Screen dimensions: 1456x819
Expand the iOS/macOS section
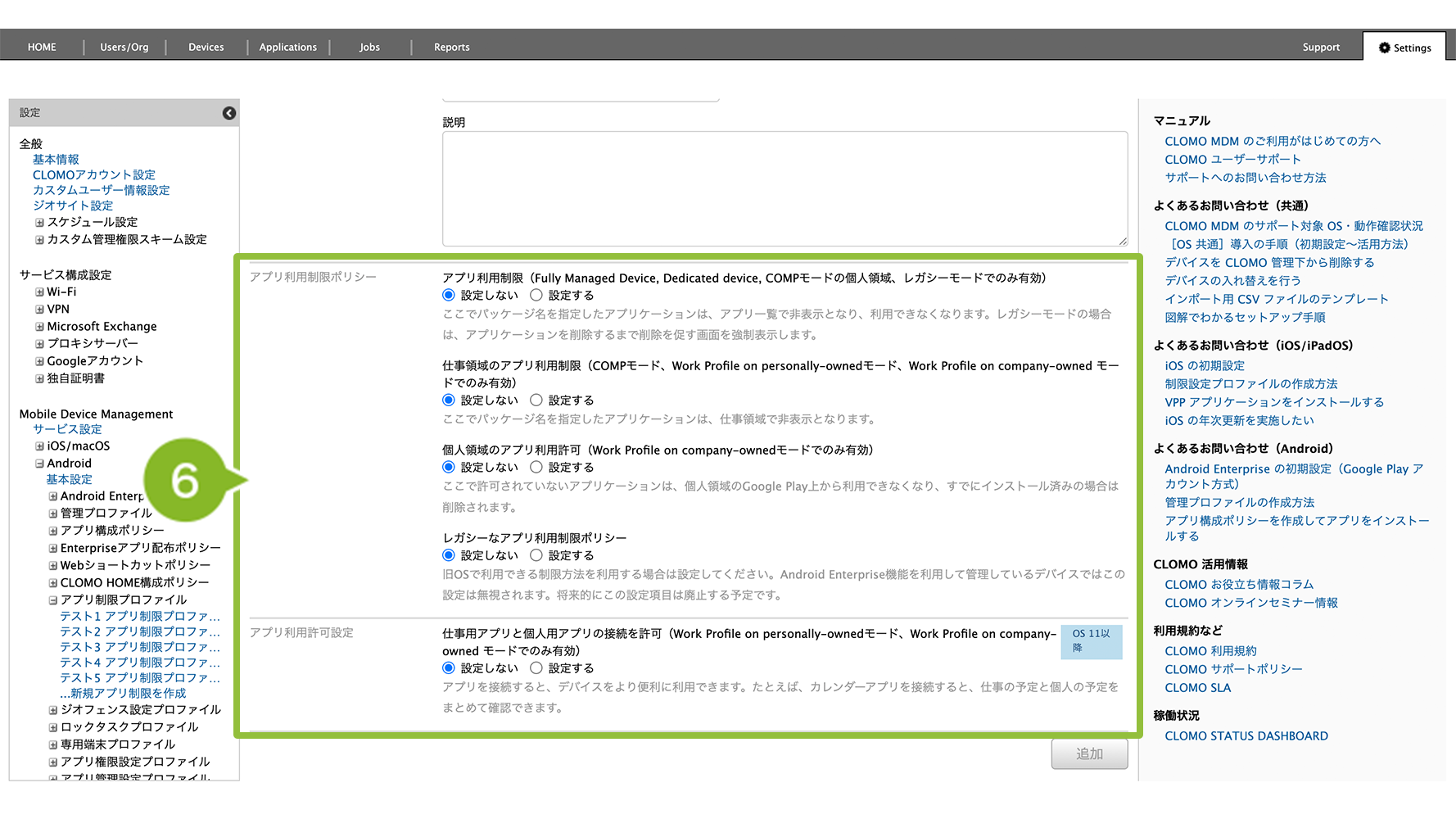click(39, 446)
